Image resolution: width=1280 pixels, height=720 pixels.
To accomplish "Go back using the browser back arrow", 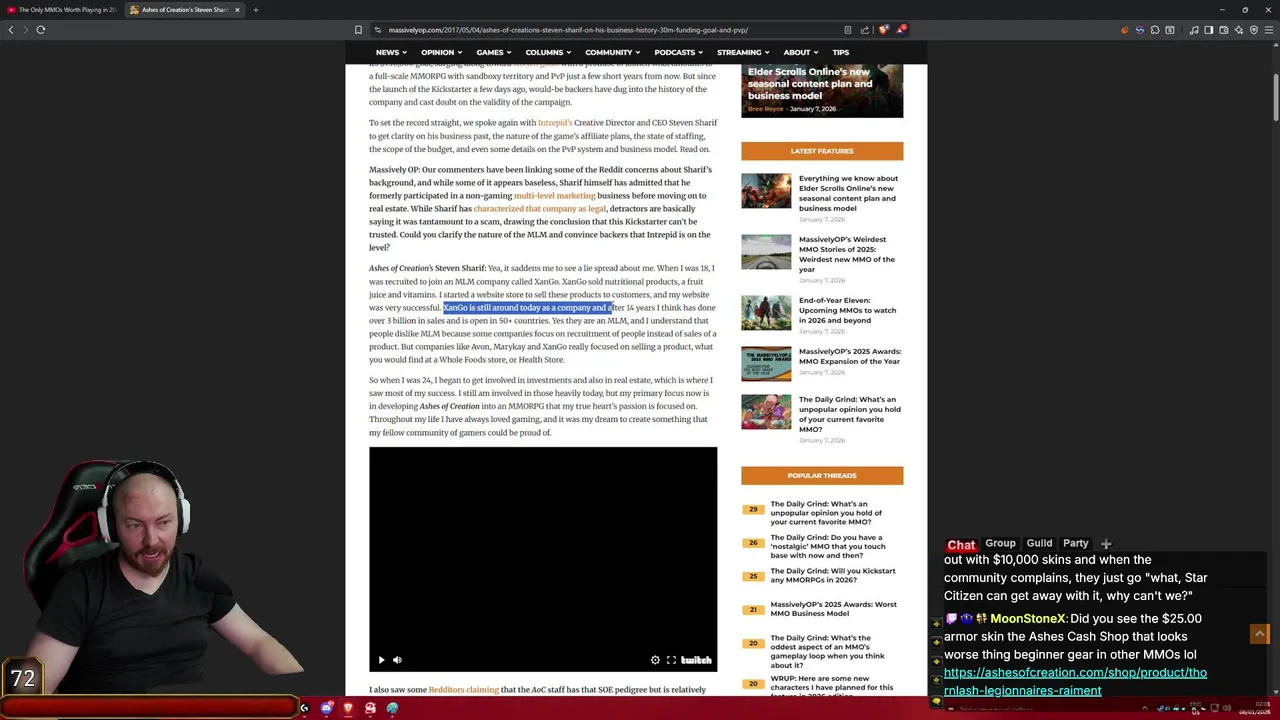I will 11,30.
